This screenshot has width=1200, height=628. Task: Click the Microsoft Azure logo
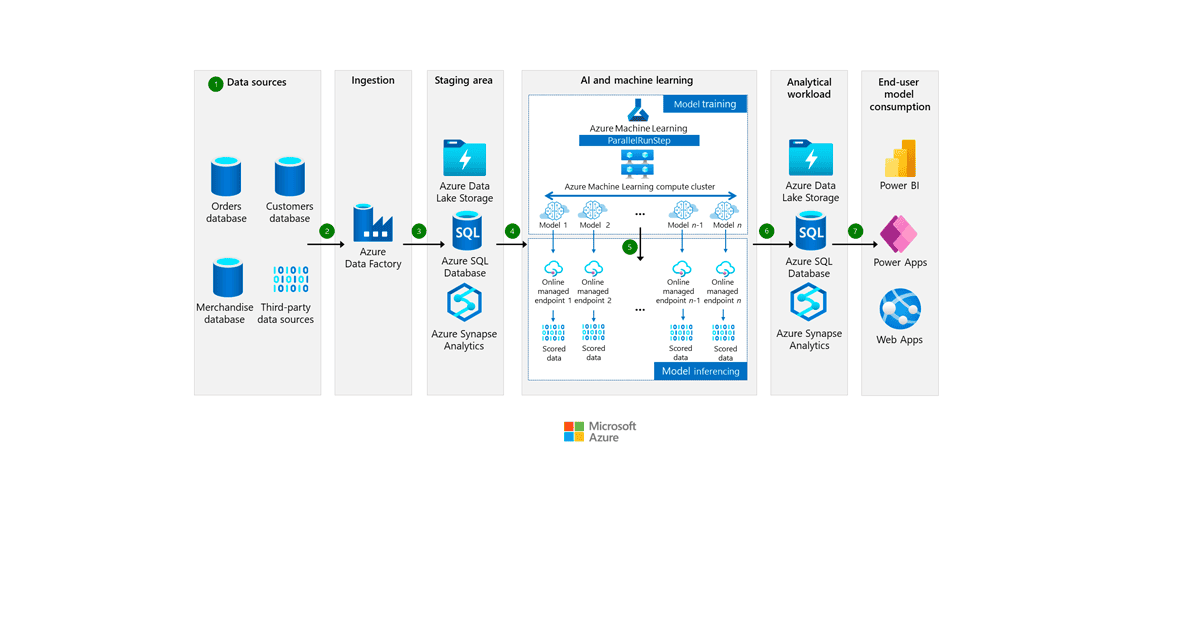(x=600, y=432)
